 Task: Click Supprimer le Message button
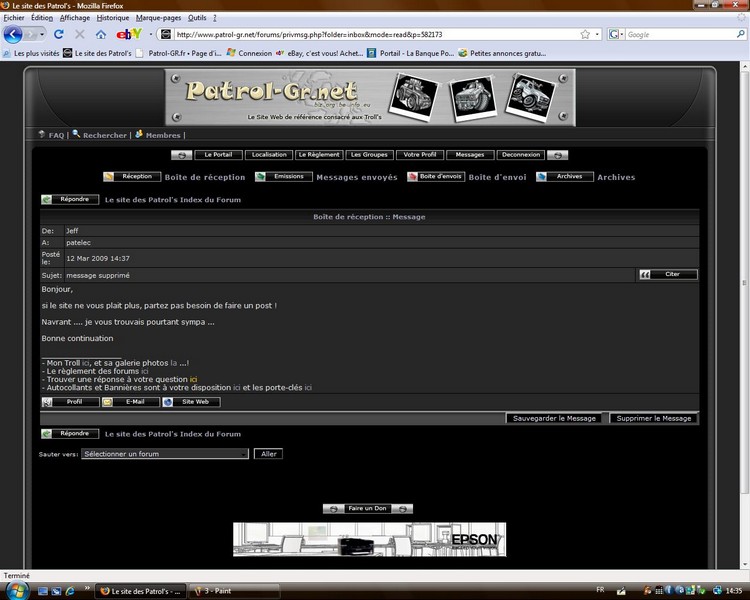[653, 418]
